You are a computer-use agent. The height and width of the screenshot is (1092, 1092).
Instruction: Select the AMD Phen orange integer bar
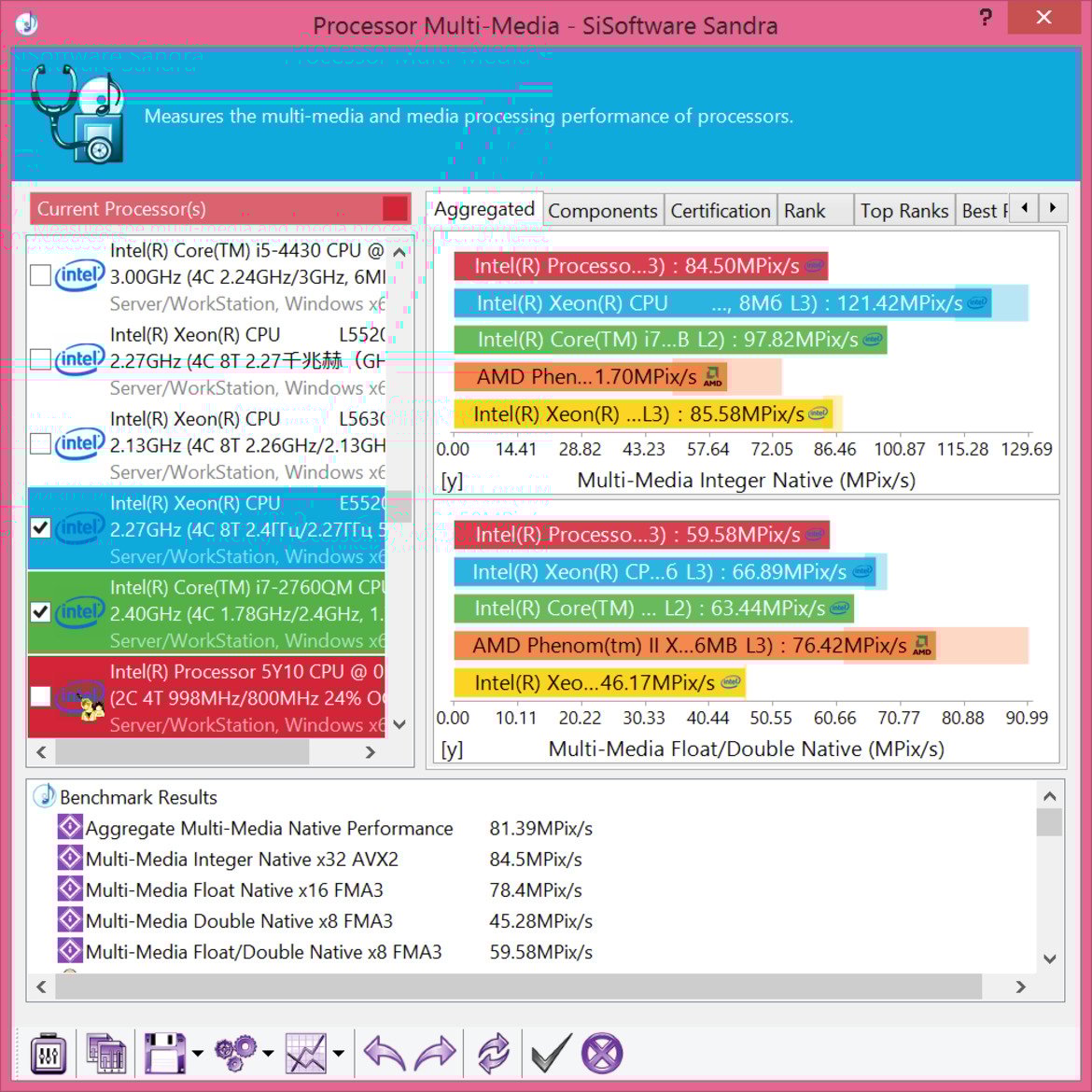pyautogui.click(x=591, y=377)
